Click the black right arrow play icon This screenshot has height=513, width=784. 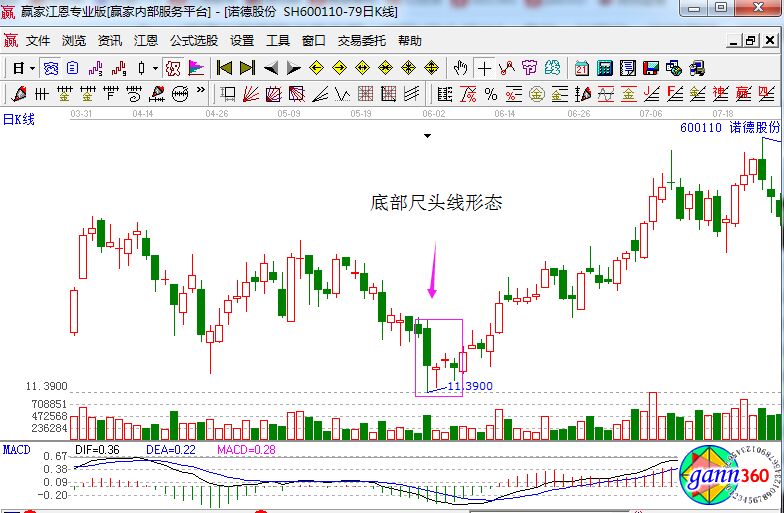pyautogui.click(x=293, y=68)
